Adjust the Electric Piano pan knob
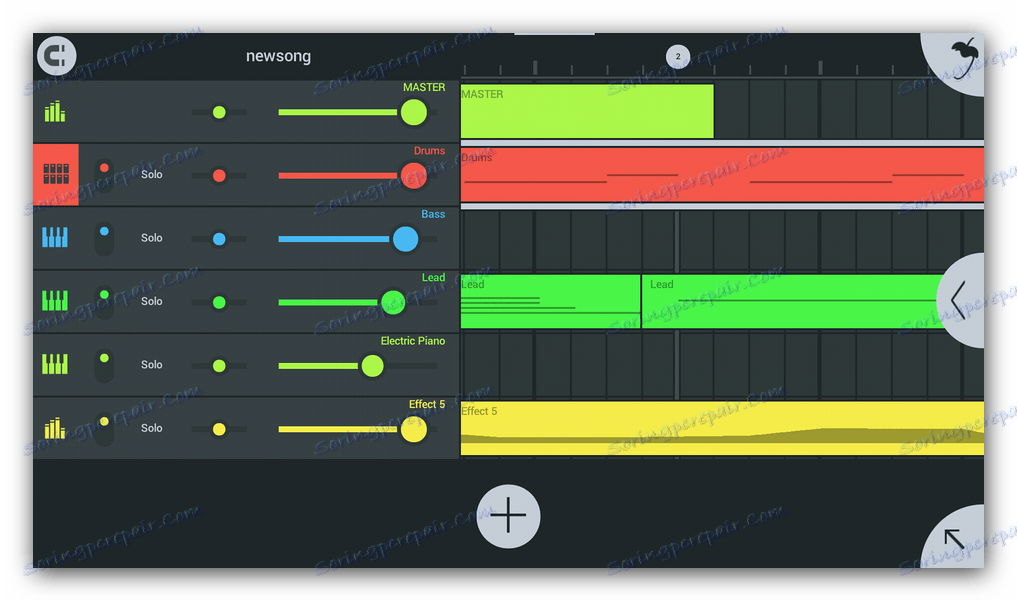This screenshot has width=1017, height=601. [x=219, y=366]
